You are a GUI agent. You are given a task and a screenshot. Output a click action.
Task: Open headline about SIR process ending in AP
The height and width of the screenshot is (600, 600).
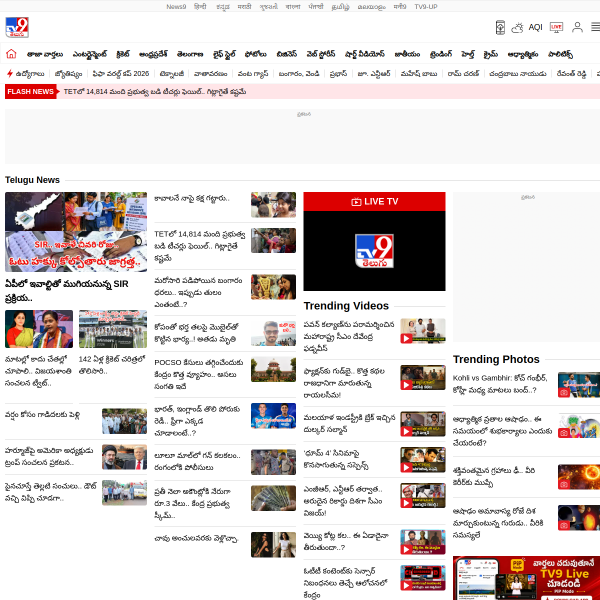click(67, 291)
